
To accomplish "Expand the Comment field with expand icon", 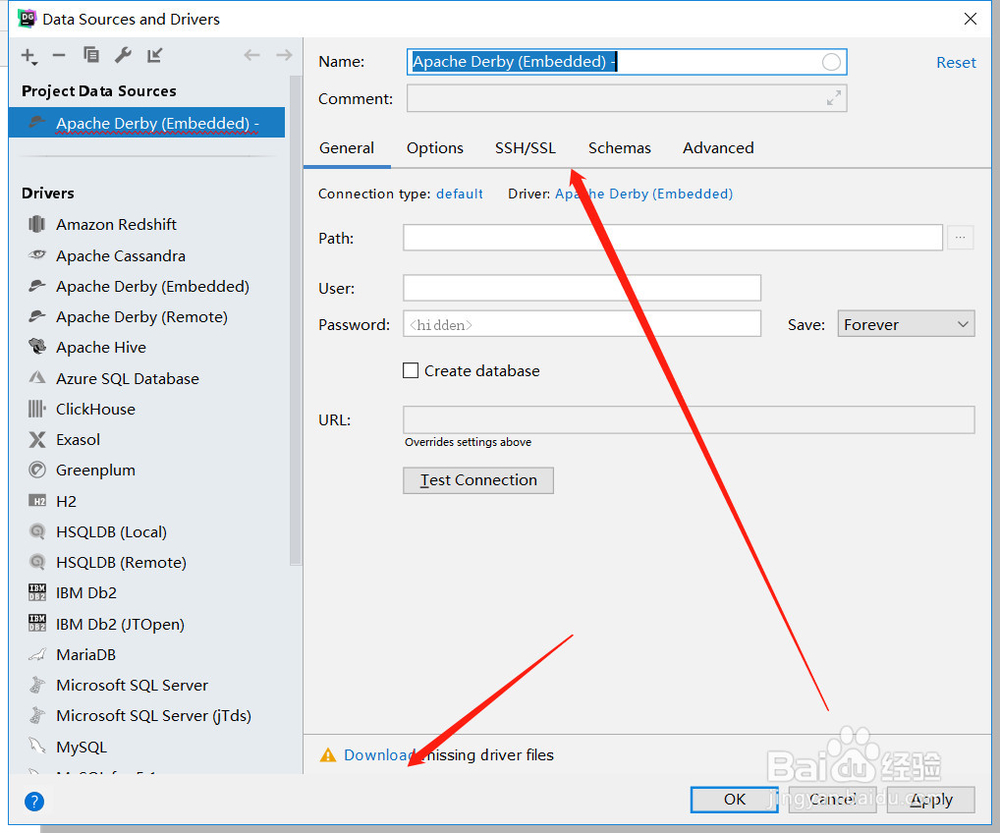I will tap(834, 98).
